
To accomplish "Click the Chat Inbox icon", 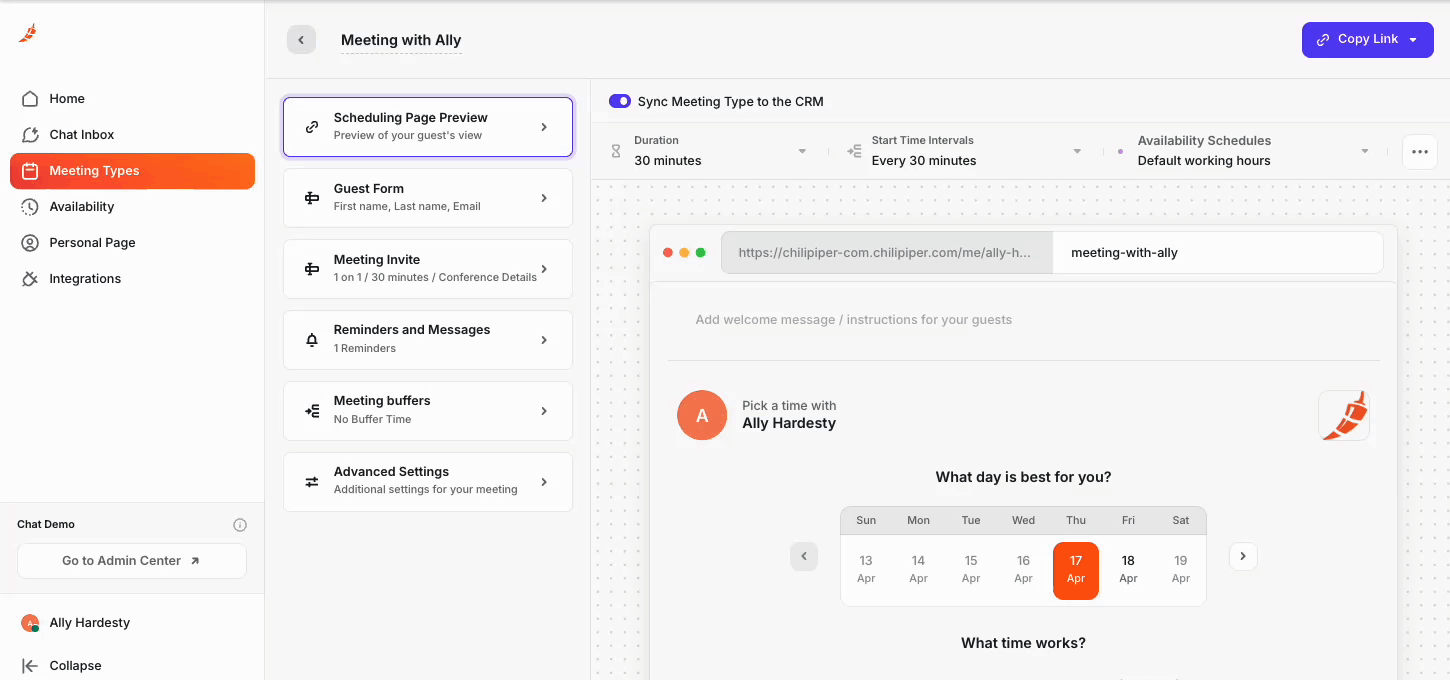I will pyautogui.click(x=30, y=135).
